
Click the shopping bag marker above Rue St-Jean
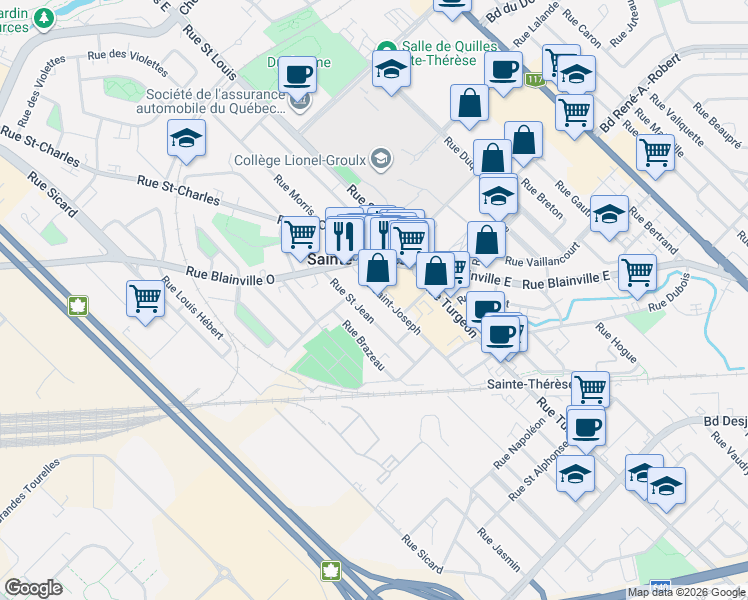pos(377,269)
